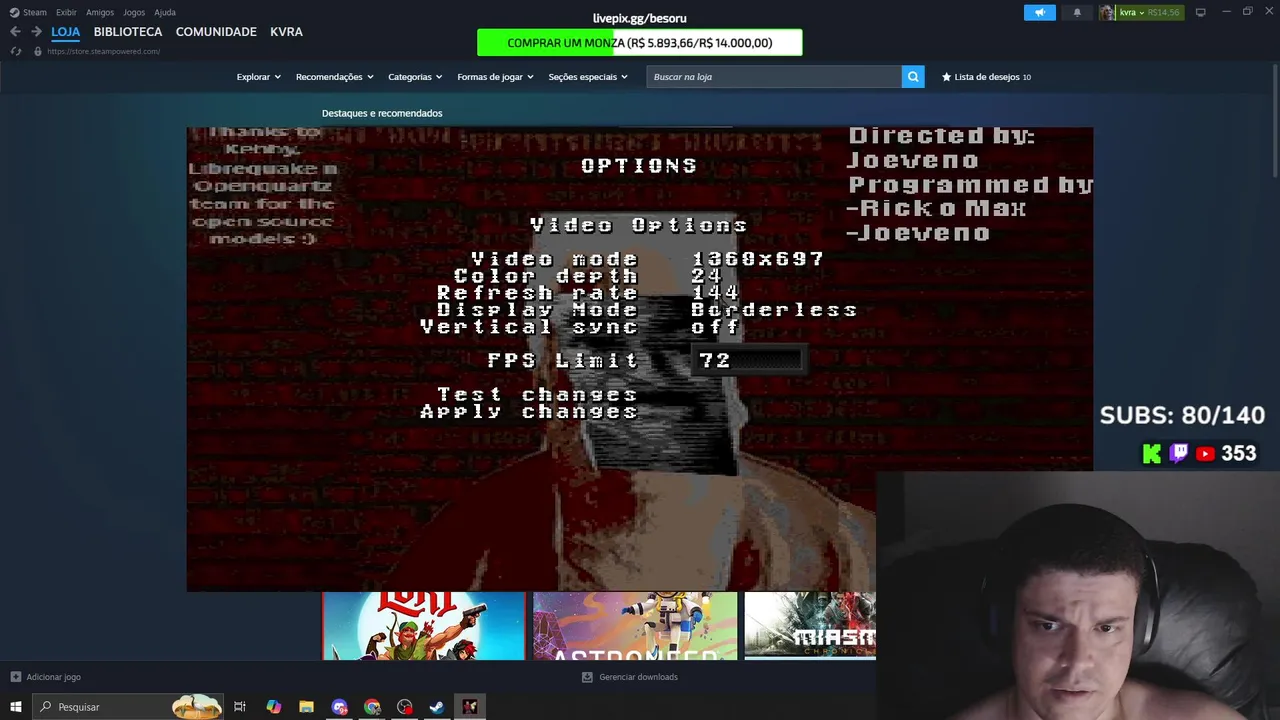Click the Miasma Chronicles thumbnail

pos(810,626)
